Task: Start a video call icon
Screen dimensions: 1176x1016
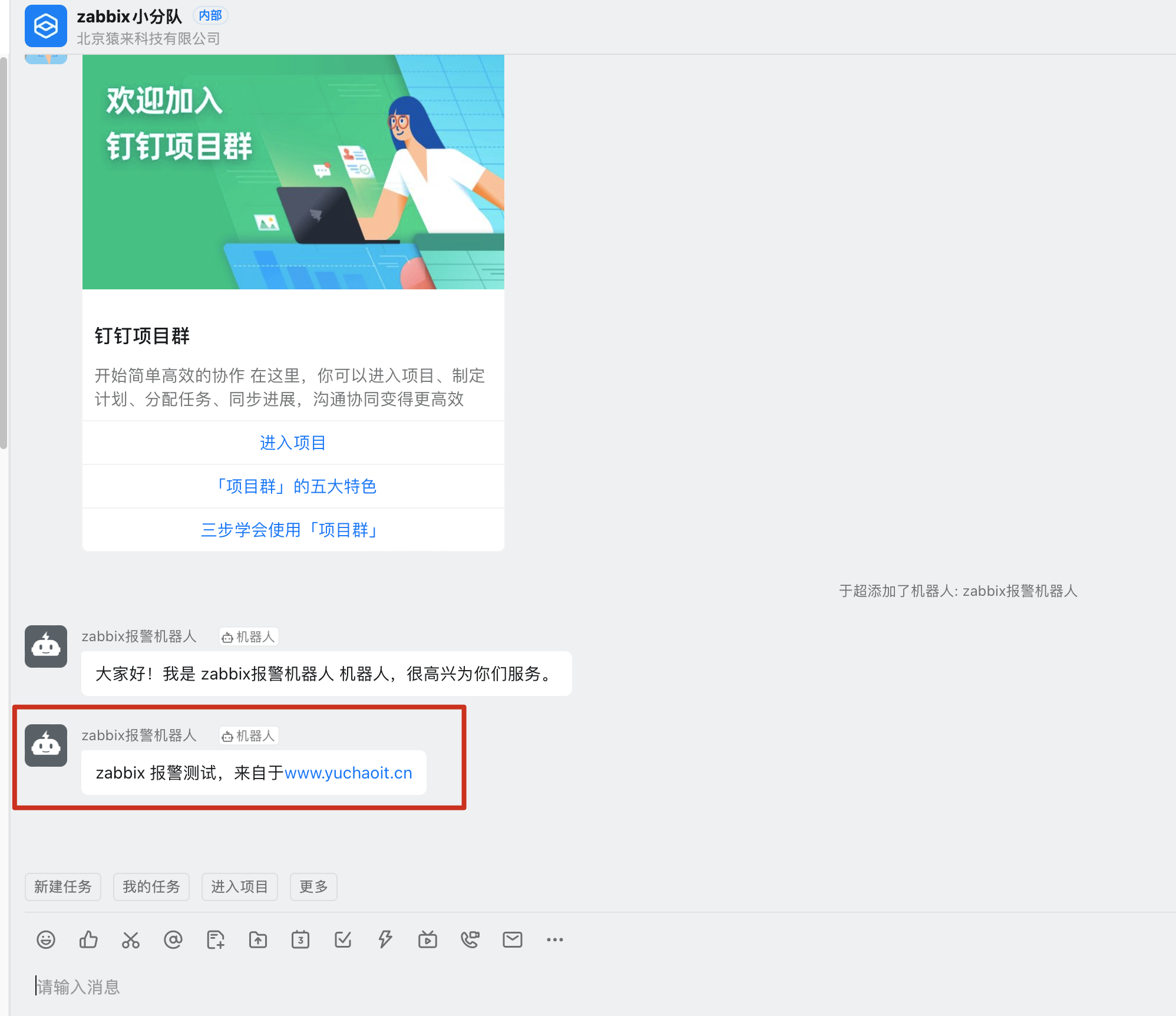Action: pos(470,939)
